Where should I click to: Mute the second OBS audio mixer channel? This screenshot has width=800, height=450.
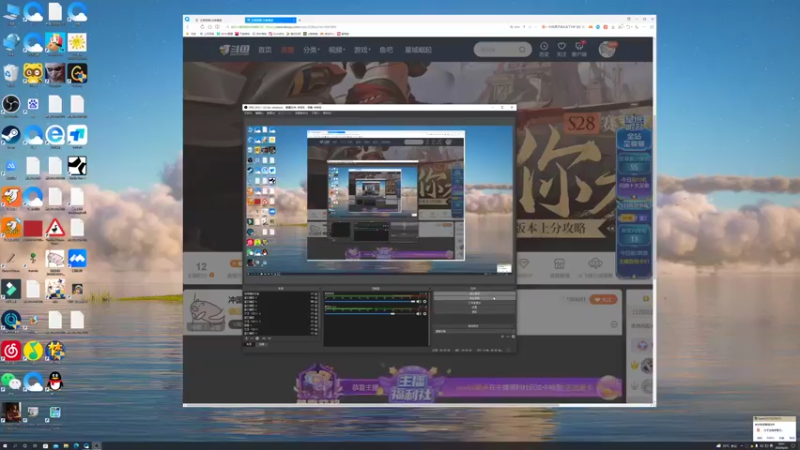(419, 314)
